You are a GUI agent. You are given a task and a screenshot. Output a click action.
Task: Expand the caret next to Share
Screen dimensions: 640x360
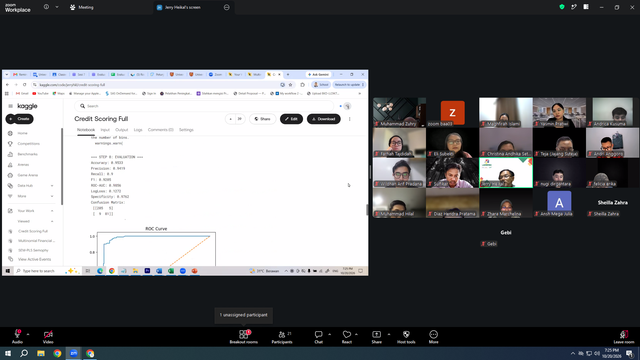389,334
